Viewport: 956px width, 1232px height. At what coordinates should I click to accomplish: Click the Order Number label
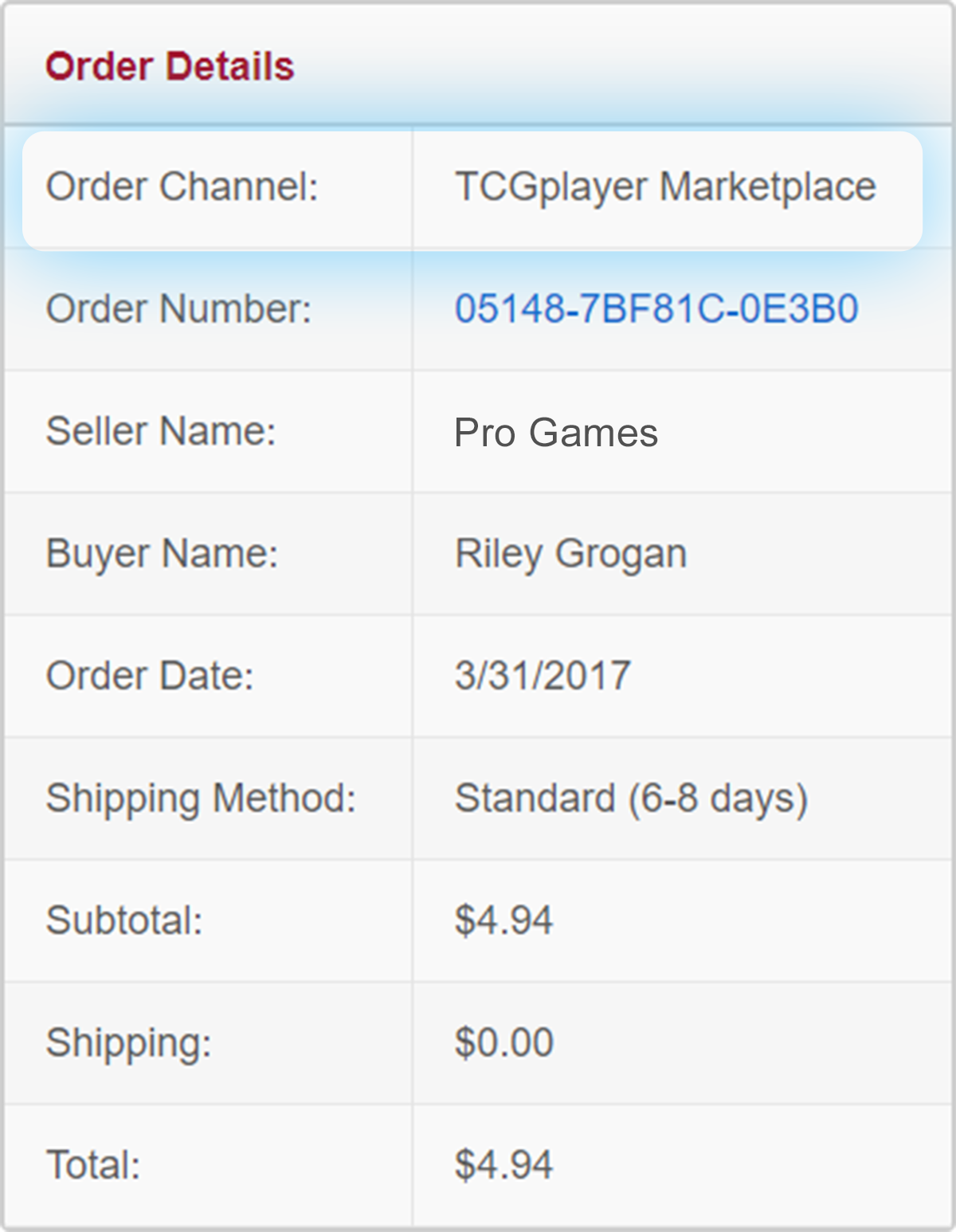[x=178, y=308]
